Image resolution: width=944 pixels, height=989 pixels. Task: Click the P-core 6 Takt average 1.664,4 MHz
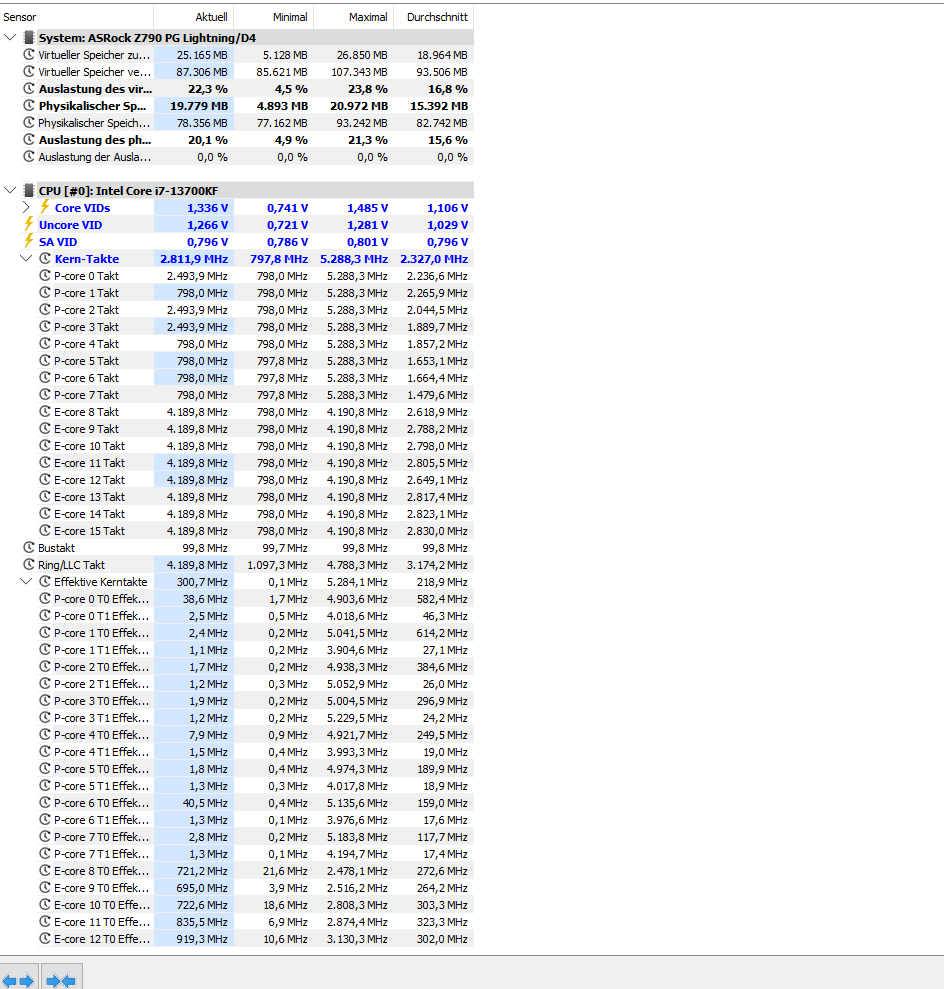437,378
